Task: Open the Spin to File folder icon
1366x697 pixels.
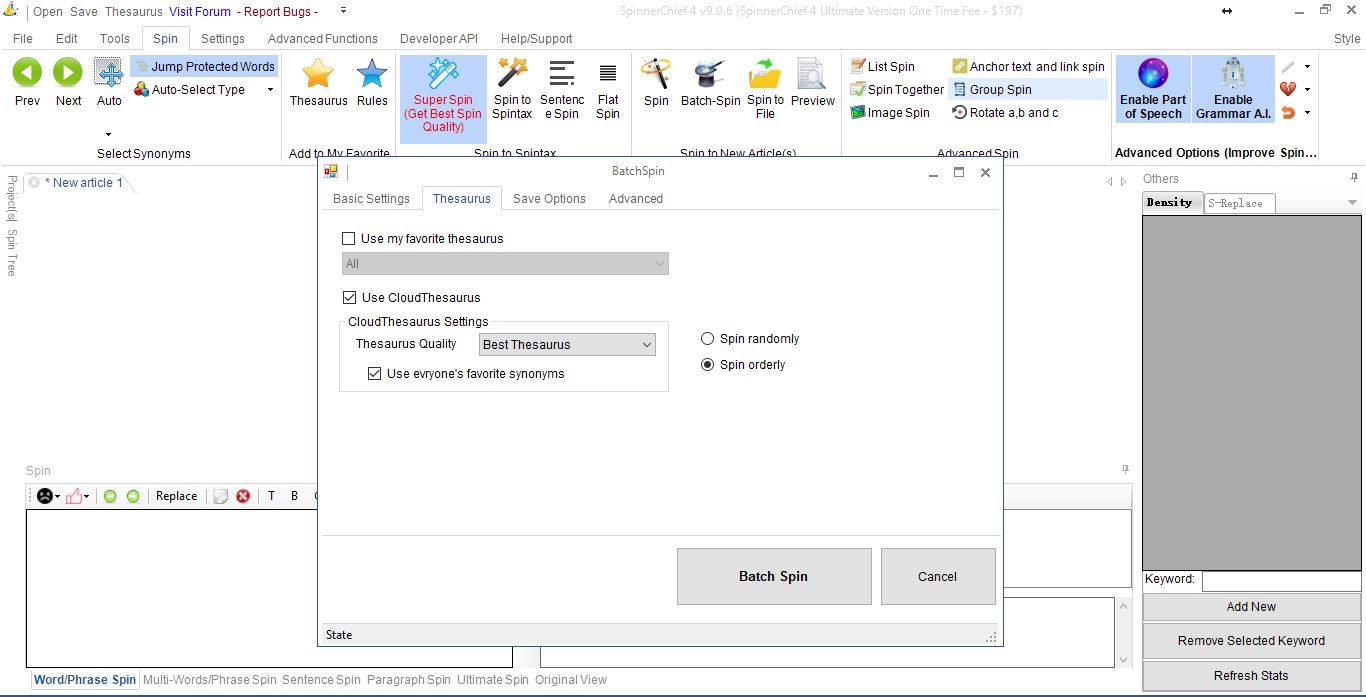Action: [x=765, y=74]
